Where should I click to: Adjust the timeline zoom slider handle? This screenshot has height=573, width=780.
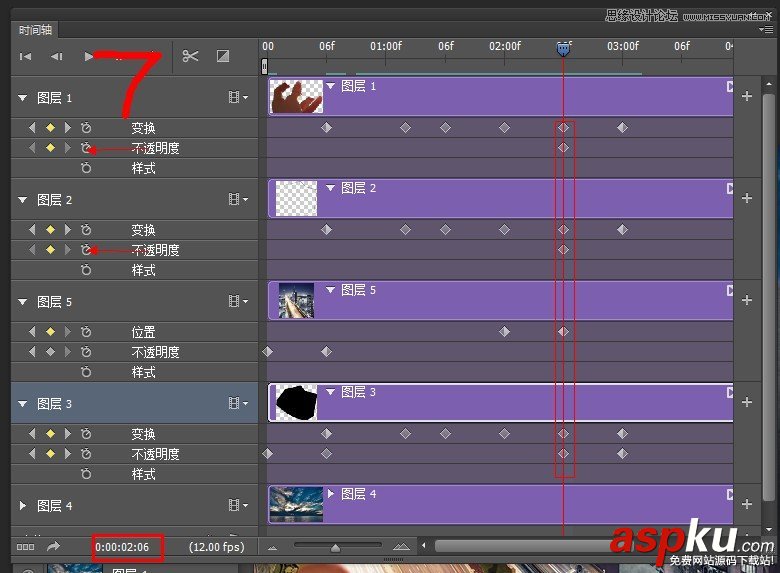(x=335, y=548)
